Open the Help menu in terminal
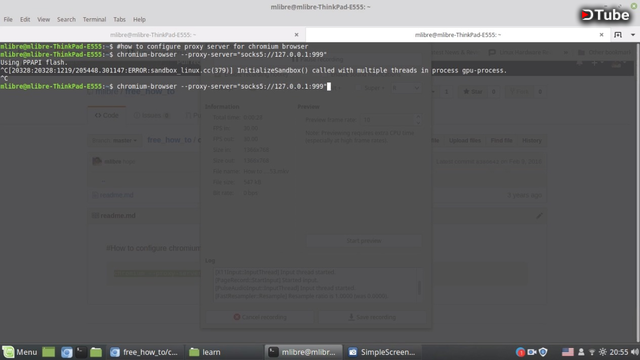This screenshot has width=640, height=360. (139, 19)
